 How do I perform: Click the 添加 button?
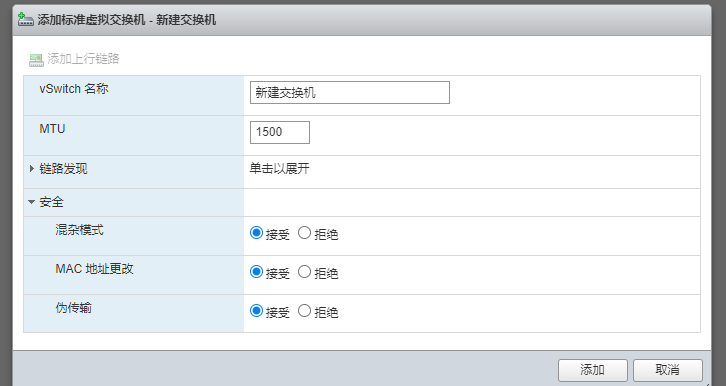[x=593, y=370]
